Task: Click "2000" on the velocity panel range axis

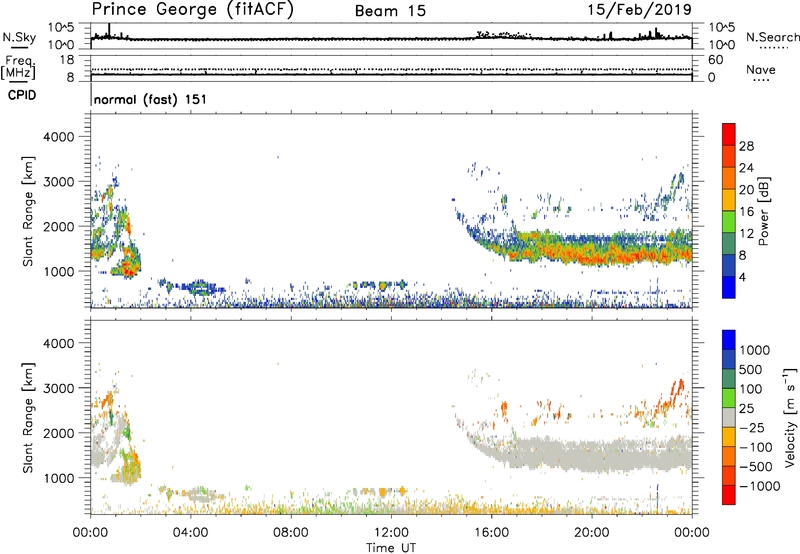Action: (x=59, y=433)
